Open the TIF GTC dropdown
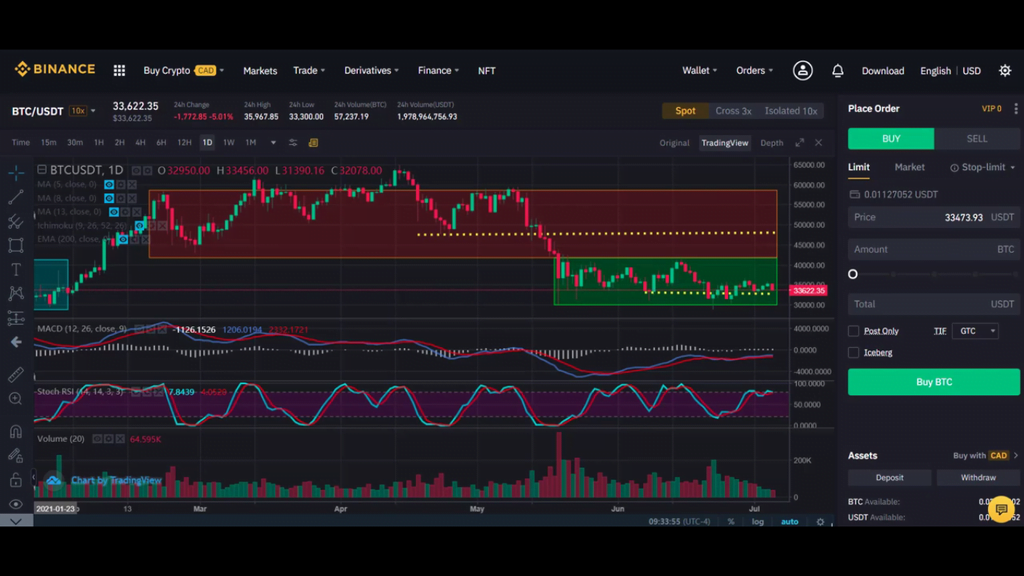Viewport: 1024px width, 576px height. [975, 331]
